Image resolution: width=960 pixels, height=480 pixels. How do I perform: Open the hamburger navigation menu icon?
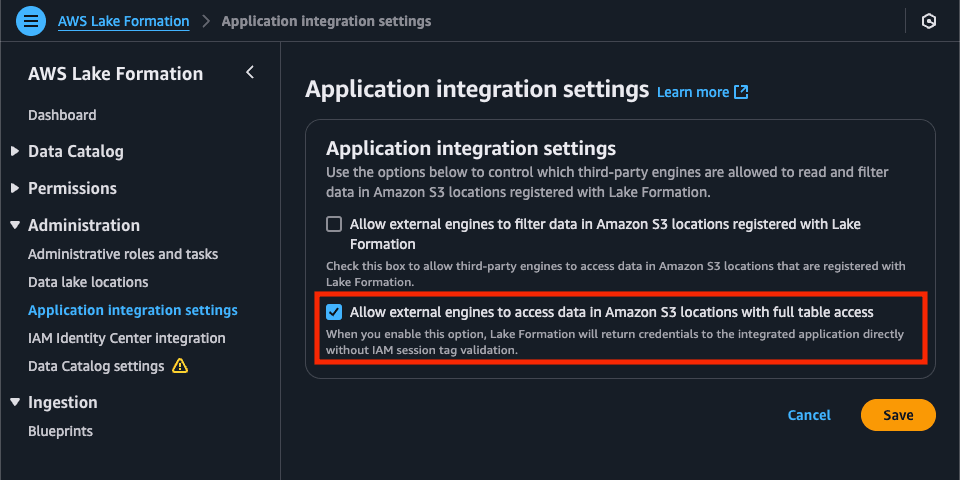(x=31, y=21)
